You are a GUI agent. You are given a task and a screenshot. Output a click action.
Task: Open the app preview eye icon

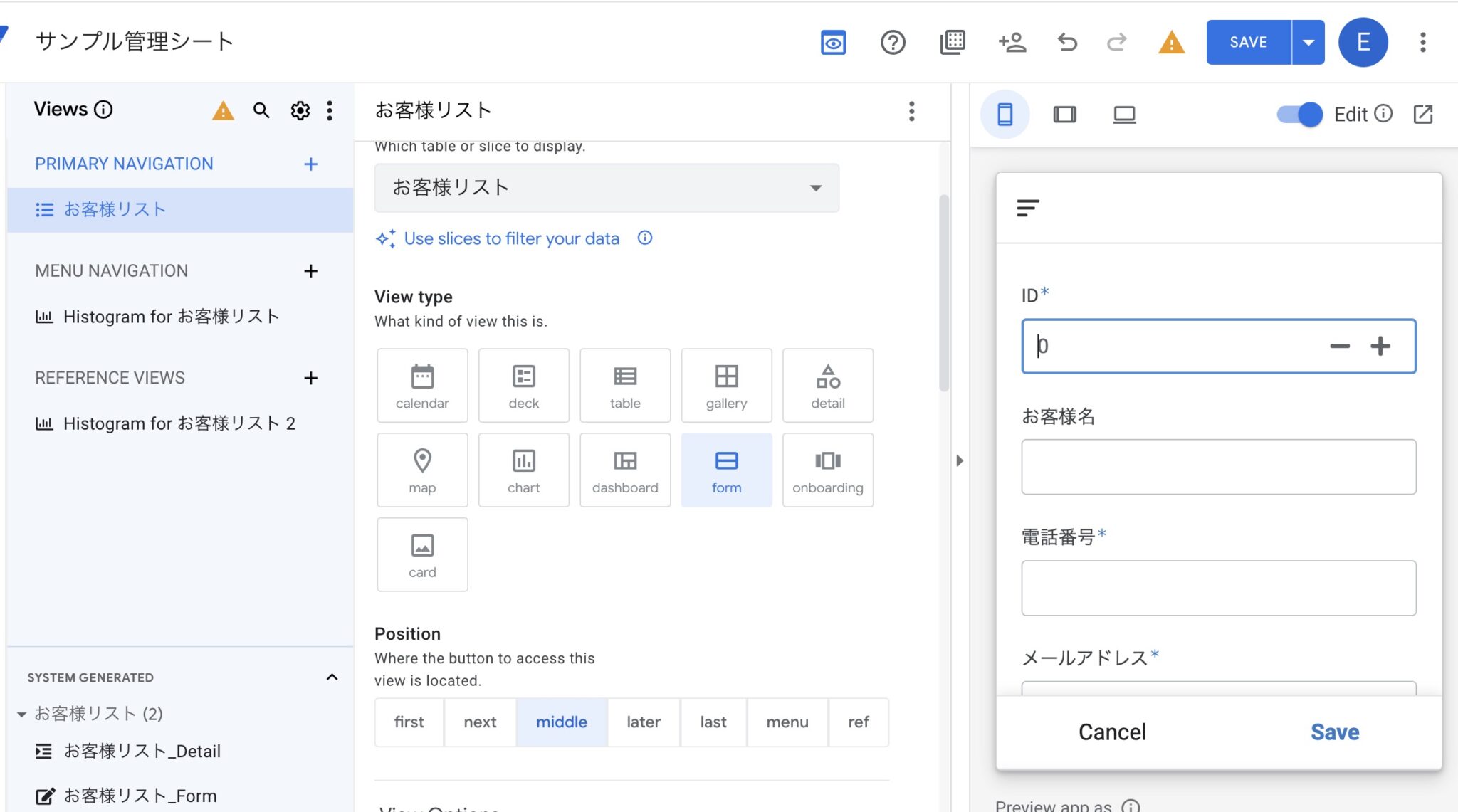tap(834, 42)
